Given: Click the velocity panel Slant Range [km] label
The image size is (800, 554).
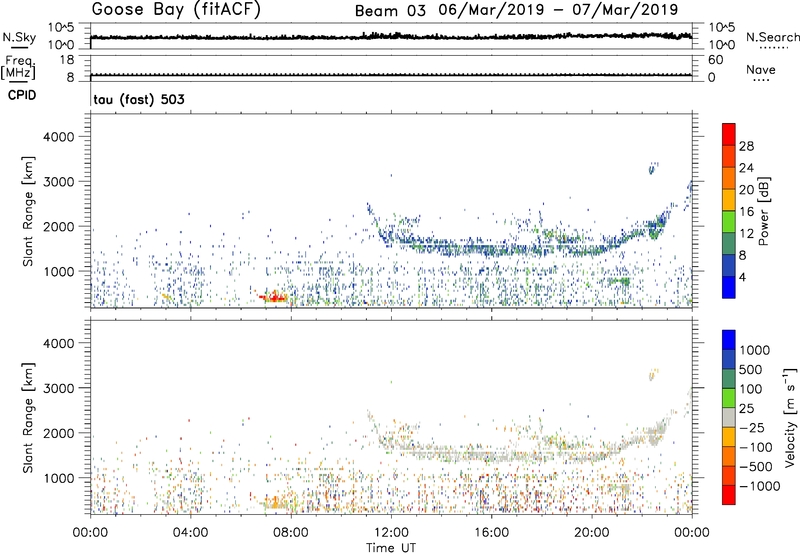Looking at the screenshot, I should click(28, 418).
